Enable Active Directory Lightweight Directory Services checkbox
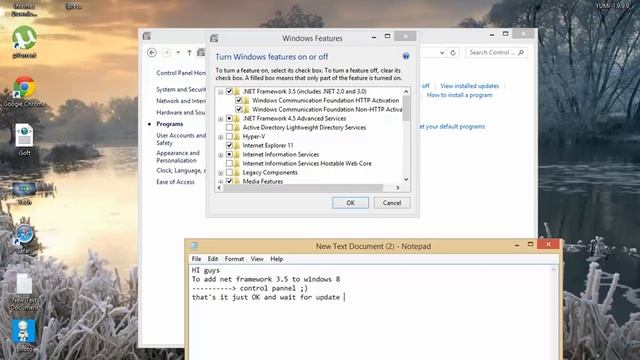 click(x=229, y=127)
